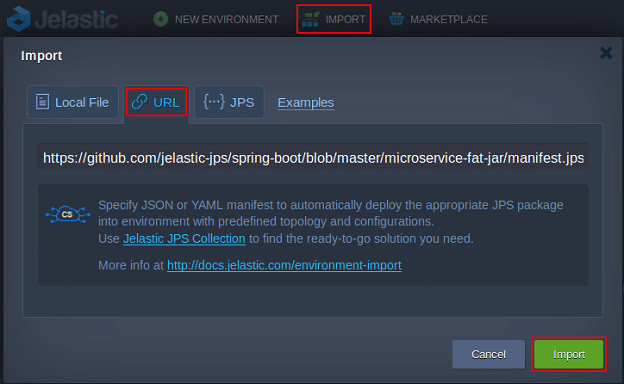Open the Jelastic JPS Collection link
Viewport: 624px width, 384px height.
184,238
